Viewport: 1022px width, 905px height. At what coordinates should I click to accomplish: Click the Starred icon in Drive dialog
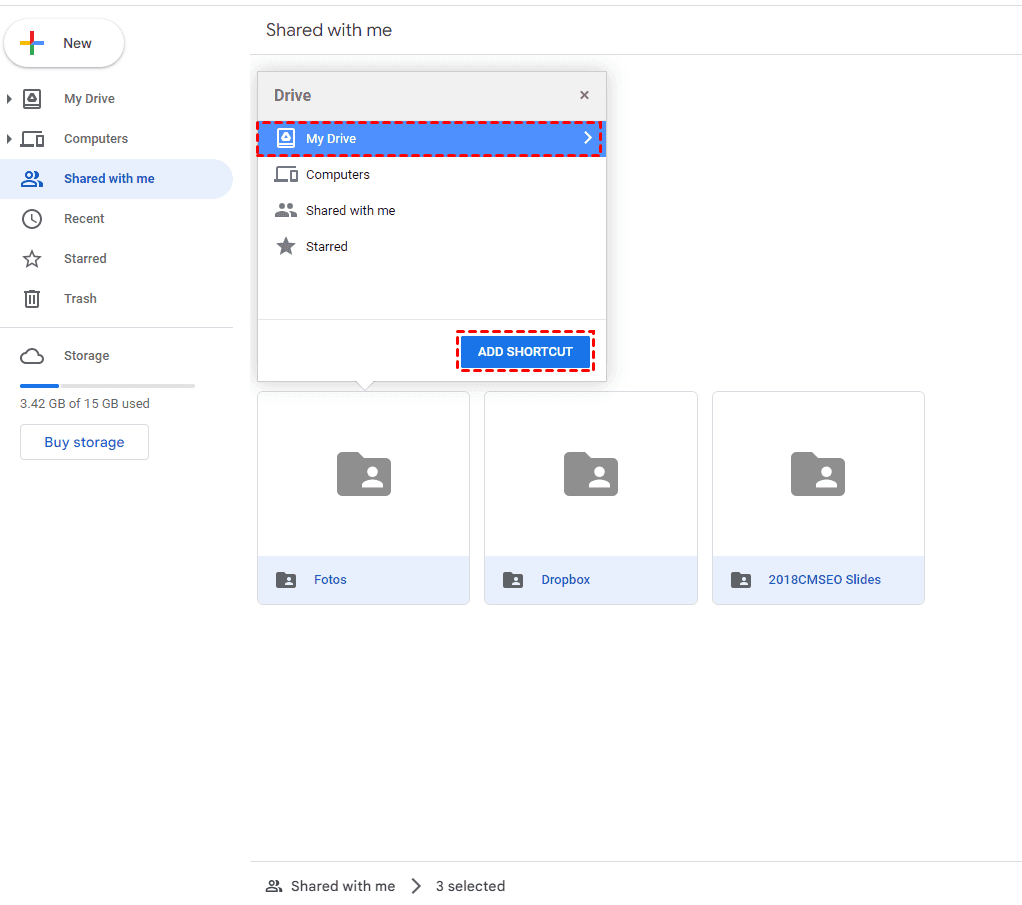coord(286,247)
